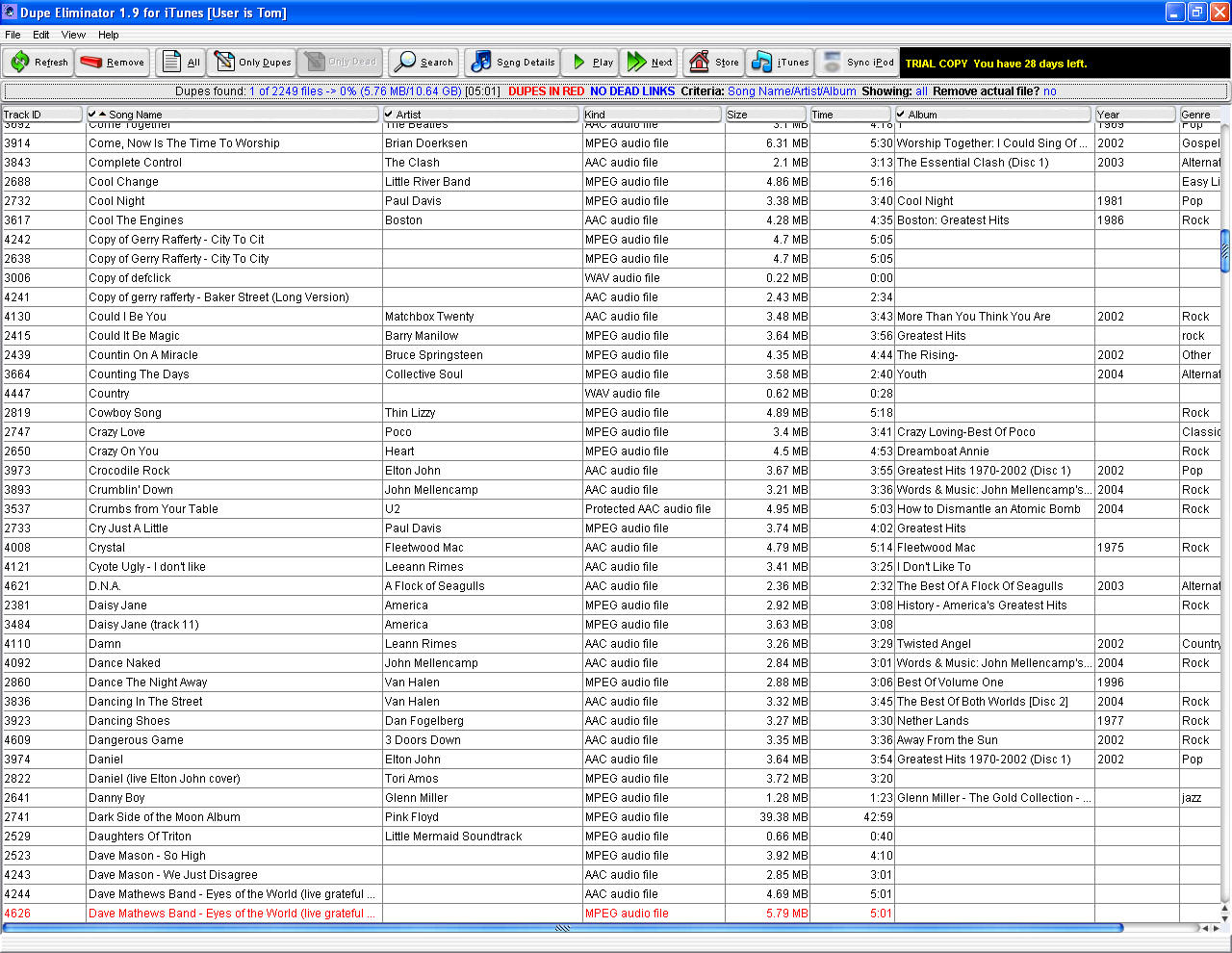
Task: Open the View menu
Action: coord(73,35)
